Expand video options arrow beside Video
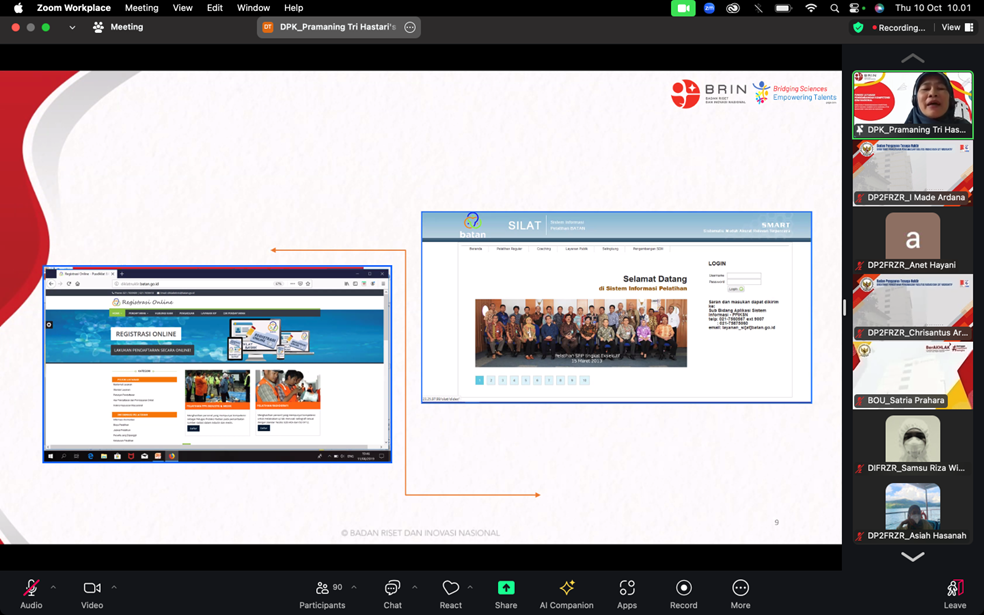The width and height of the screenshot is (984, 615). coord(114,587)
